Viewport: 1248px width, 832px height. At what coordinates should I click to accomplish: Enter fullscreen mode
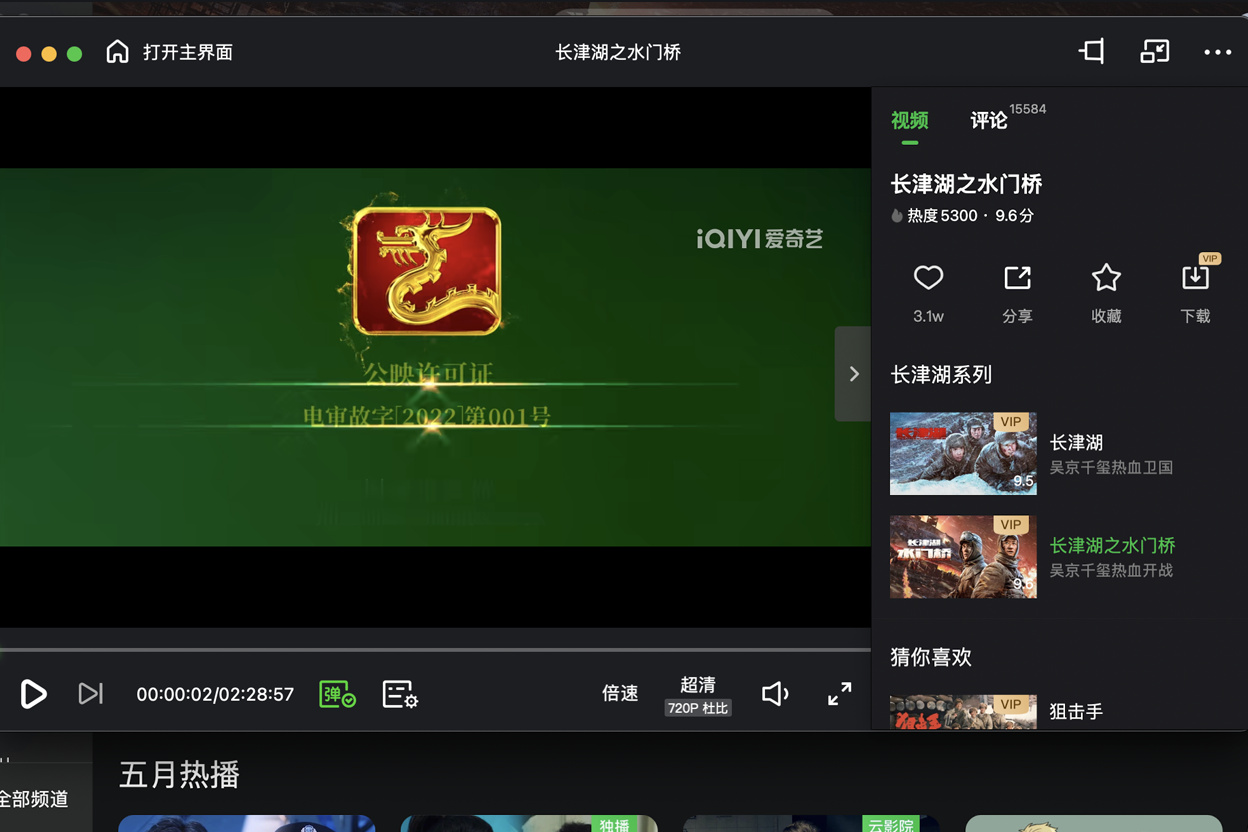[840, 693]
